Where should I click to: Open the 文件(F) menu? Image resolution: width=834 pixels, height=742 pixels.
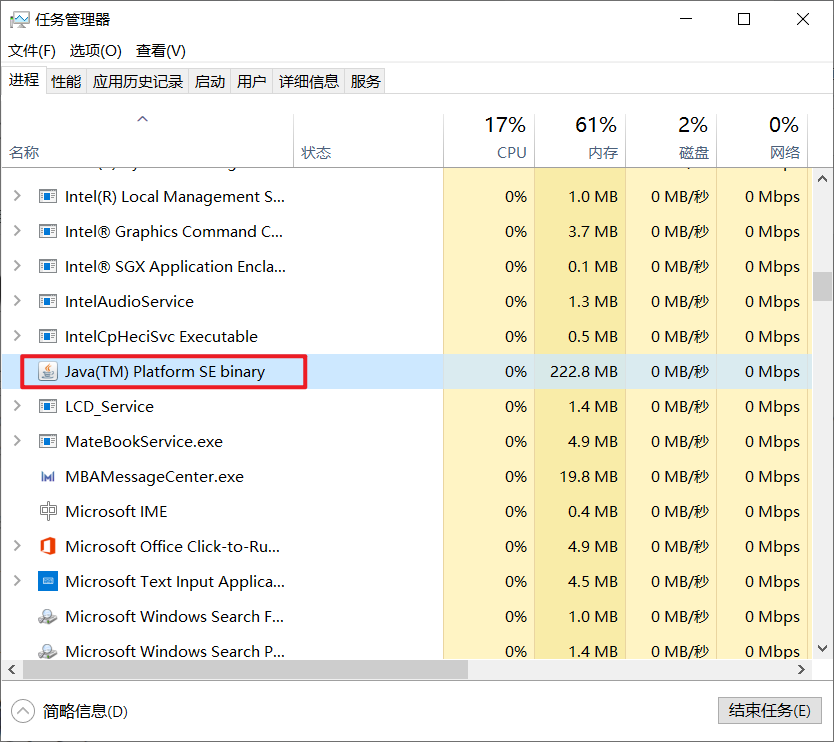(32, 51)
